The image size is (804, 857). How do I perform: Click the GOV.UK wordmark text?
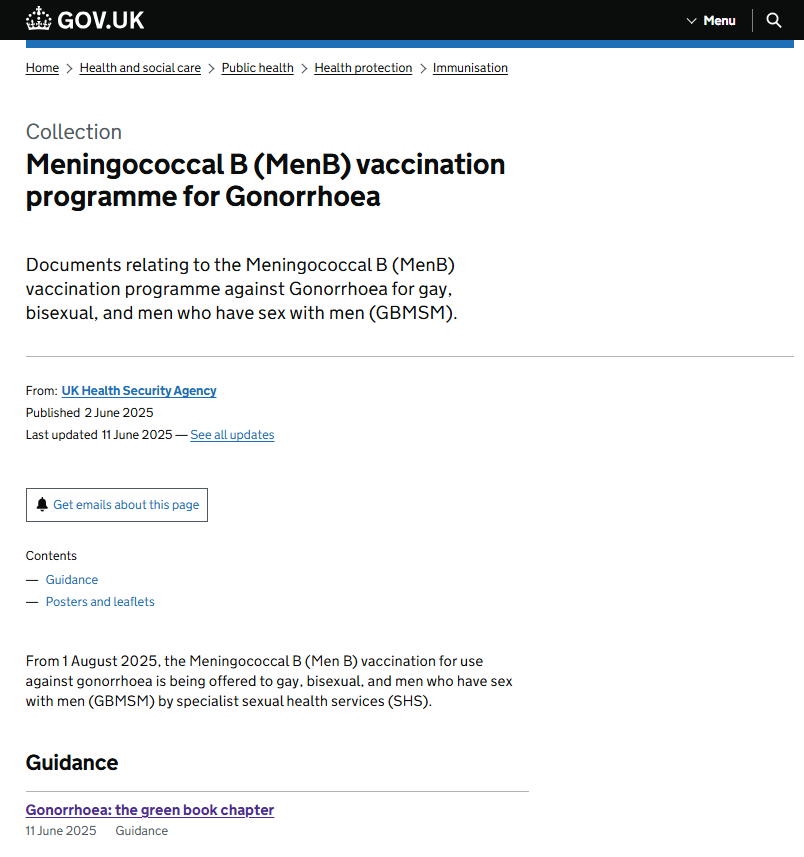pyautogui.click(x=101, y=21)
